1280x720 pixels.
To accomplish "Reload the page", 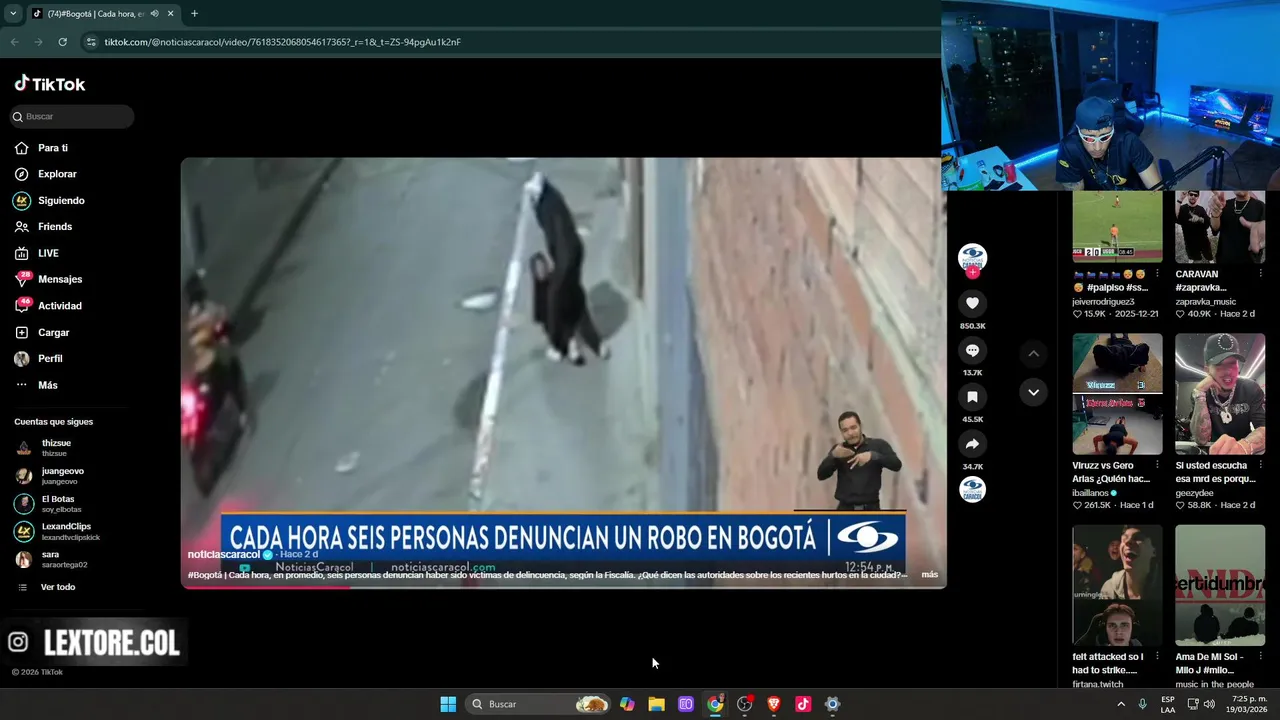I will pyautogui.click(x=62, y=42).
